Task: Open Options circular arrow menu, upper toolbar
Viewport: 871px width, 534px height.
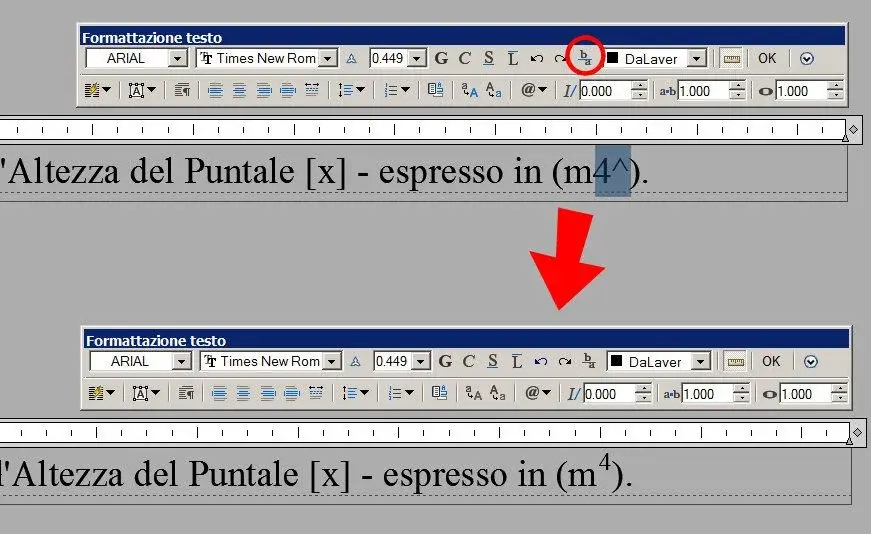Action: tap(807, 58)
